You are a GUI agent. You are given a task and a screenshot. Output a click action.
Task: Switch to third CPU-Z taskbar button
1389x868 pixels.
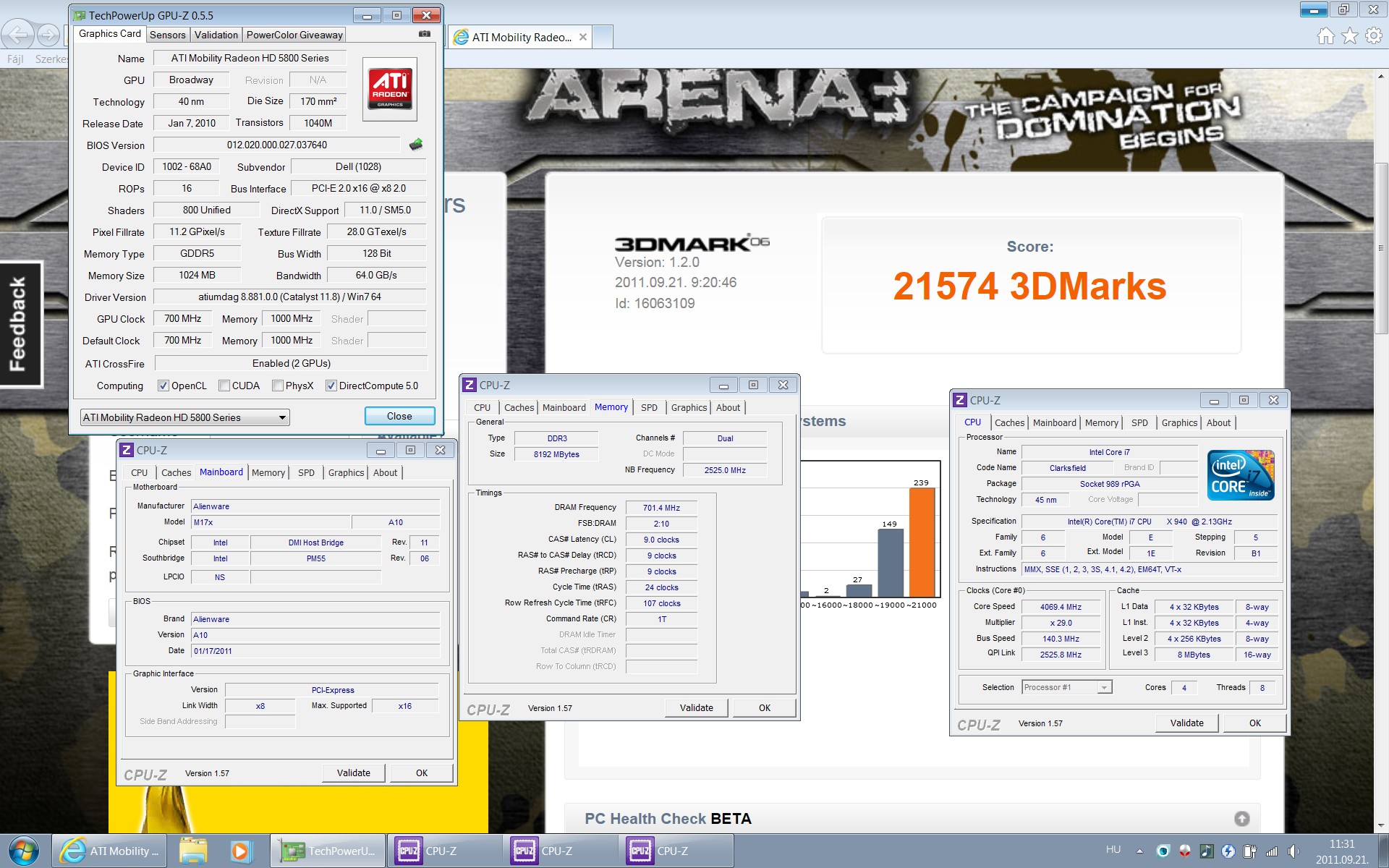tap(676, 851)
